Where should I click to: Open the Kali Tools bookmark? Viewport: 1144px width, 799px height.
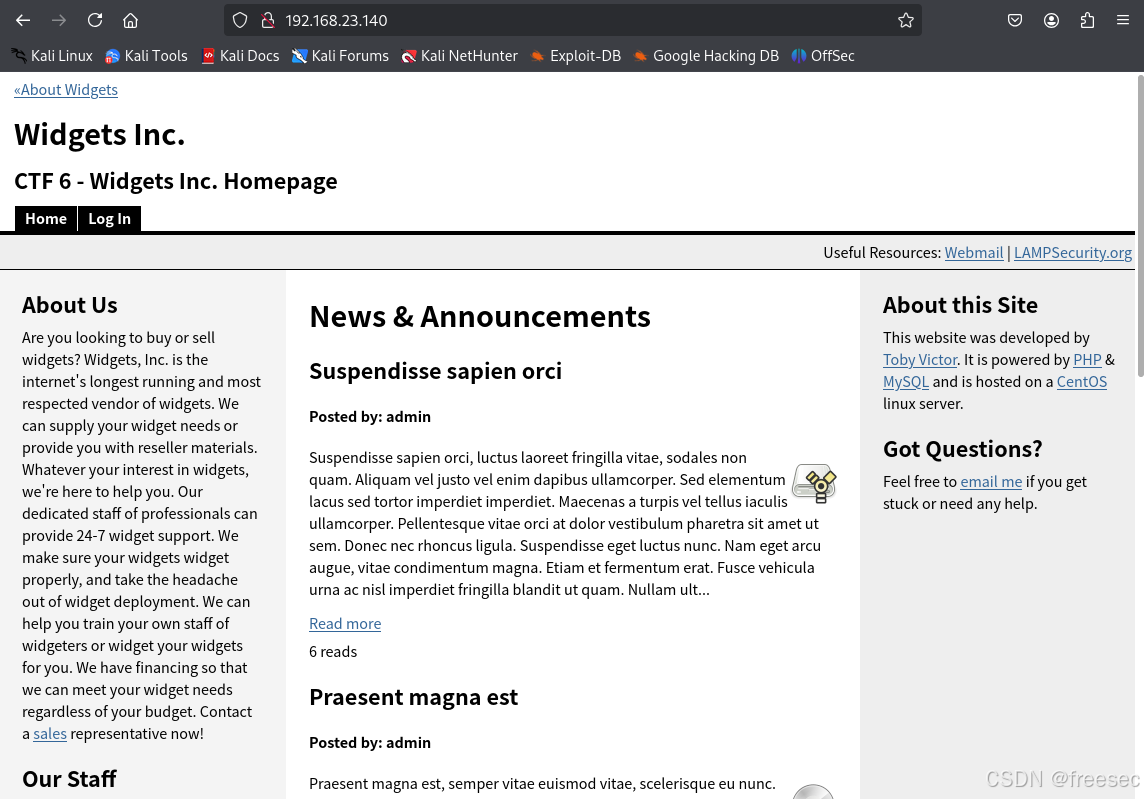coord(147,56)
